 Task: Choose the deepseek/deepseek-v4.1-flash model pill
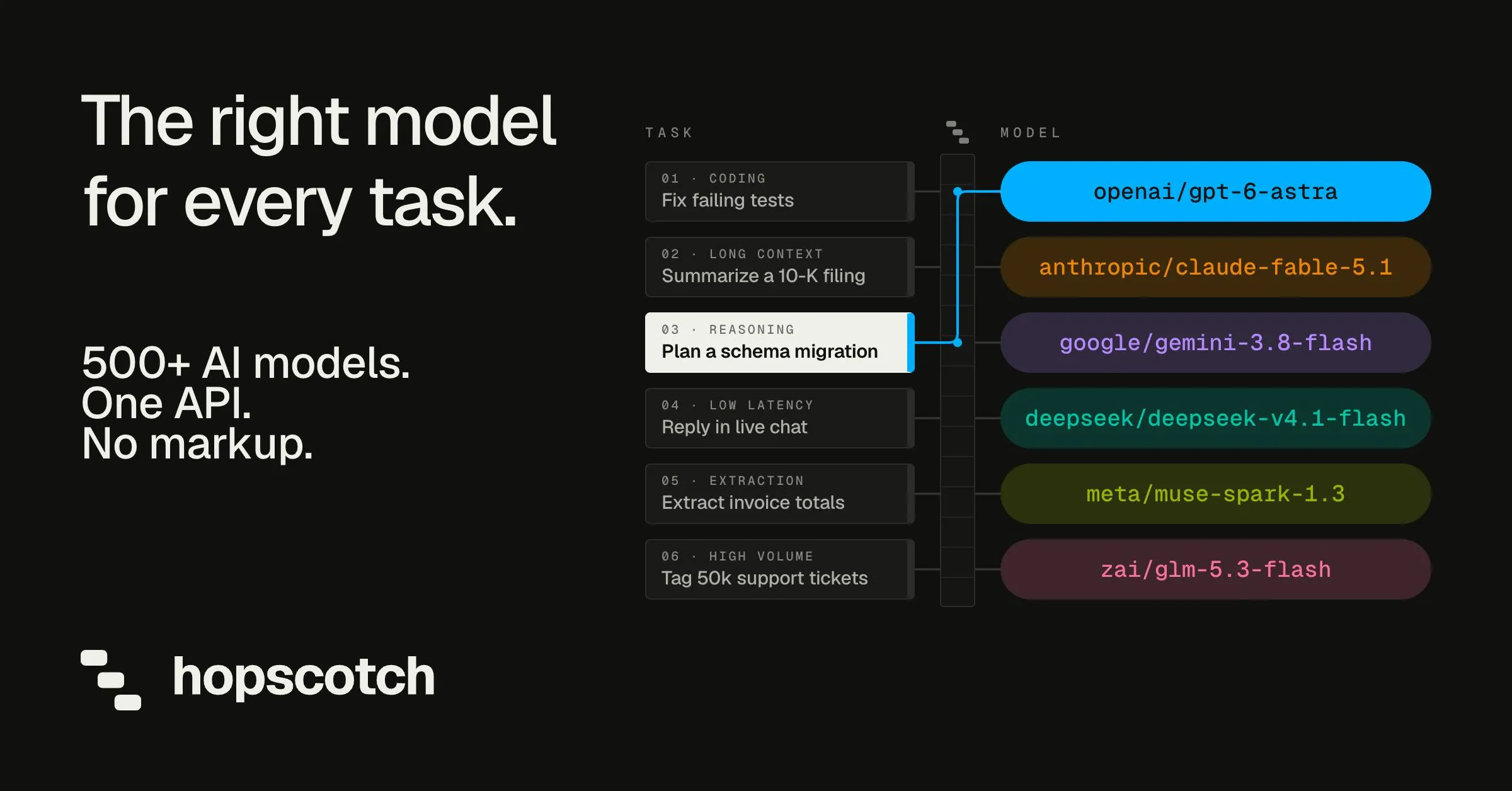(x=1216, y=418)
